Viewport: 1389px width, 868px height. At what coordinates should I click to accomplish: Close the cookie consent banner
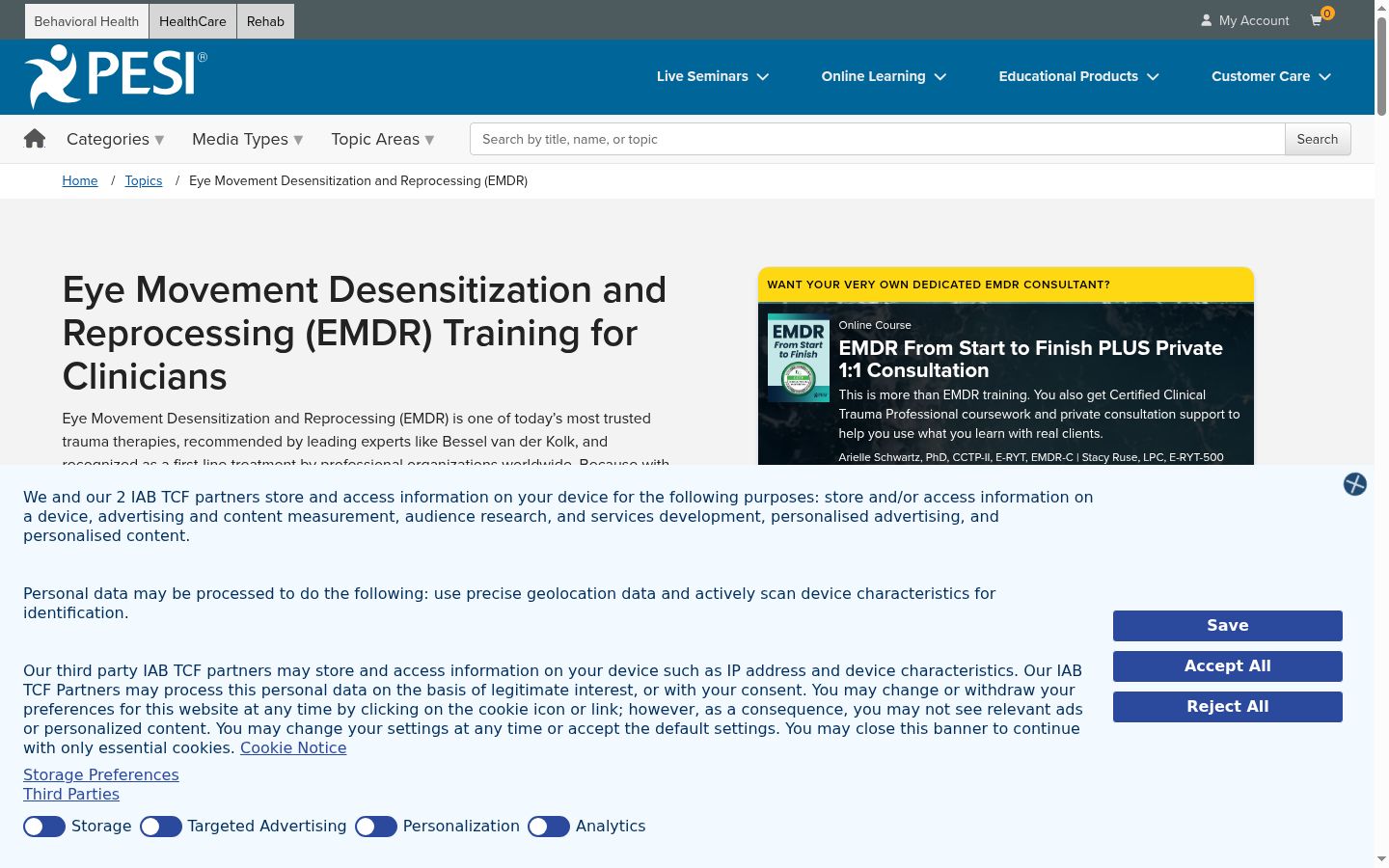click(1354, 484)
